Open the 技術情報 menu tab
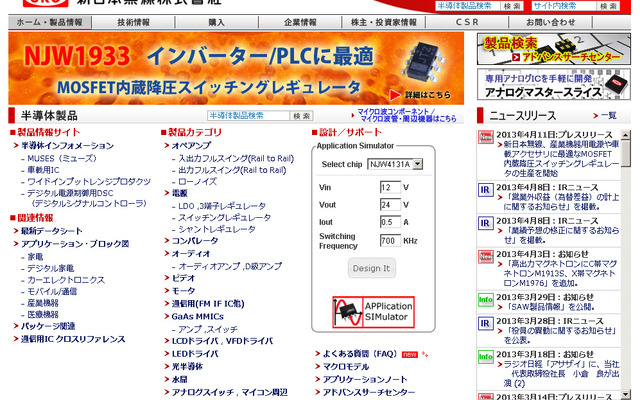Image resolution: width=640 pixels, height=400 pixels. click(133, 22)
